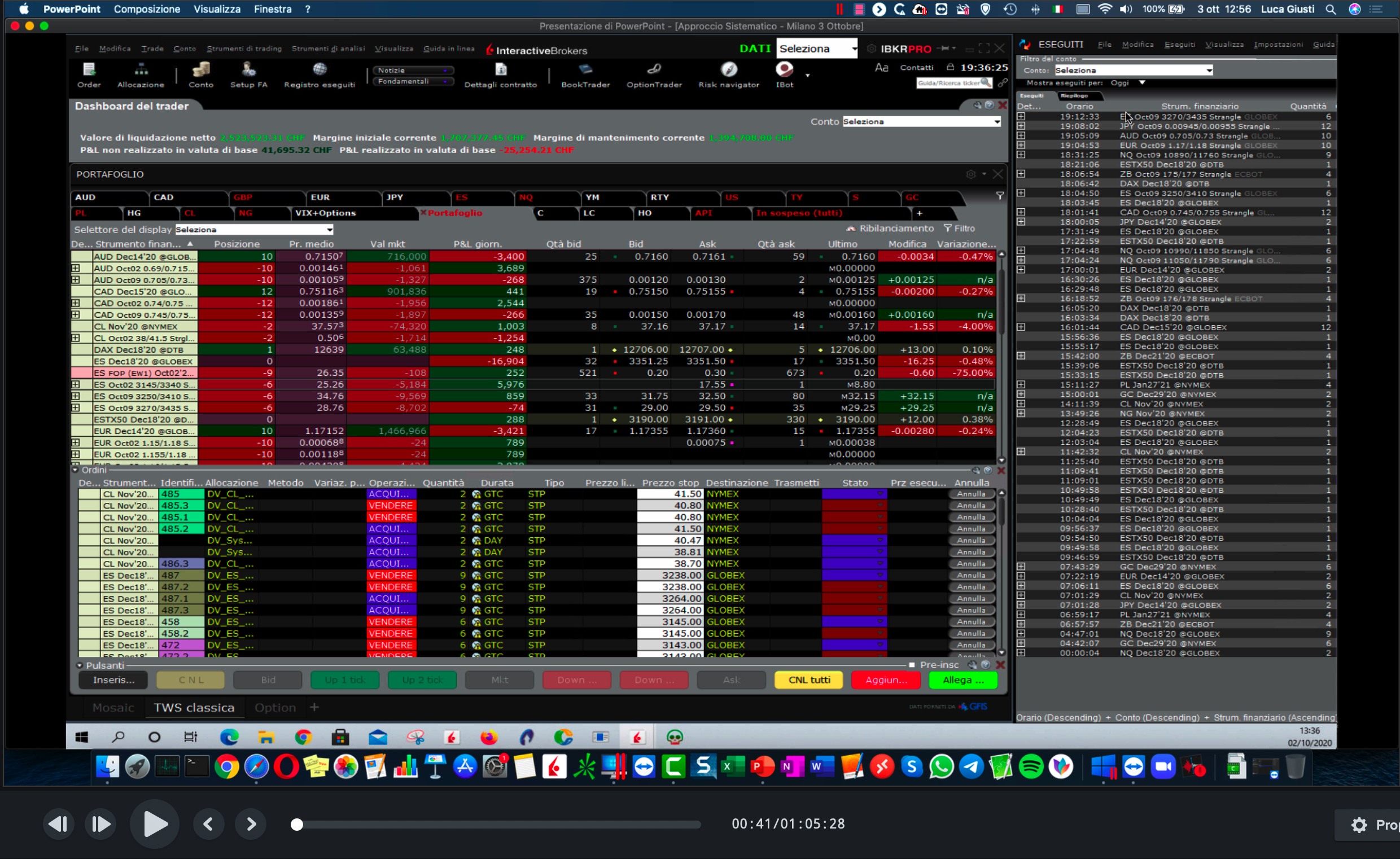Open Microsoft Edge in Windows taskbar

pyautogui.click(x=230, y=738)
